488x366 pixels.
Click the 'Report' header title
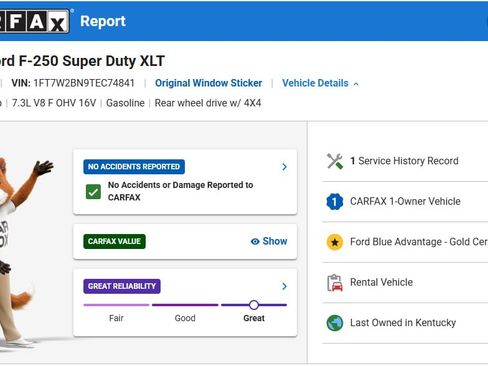[103, 21]
